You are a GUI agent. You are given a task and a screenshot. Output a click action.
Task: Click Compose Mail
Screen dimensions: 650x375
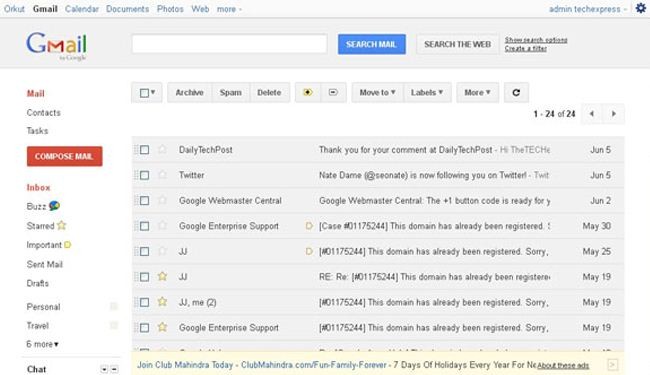click(x=64, y=156)
